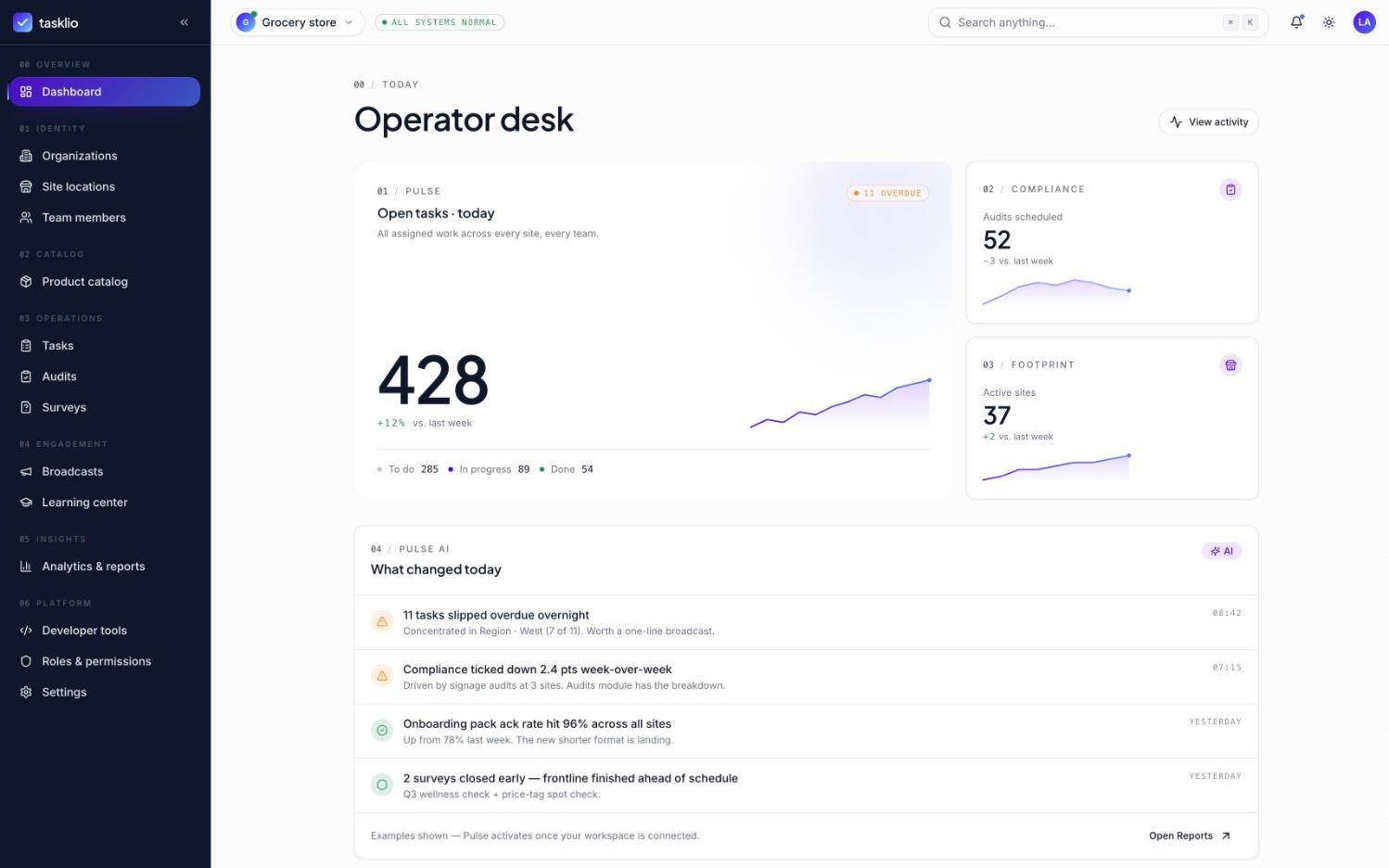Click the To do 285 legend entry

coord(408,469)
